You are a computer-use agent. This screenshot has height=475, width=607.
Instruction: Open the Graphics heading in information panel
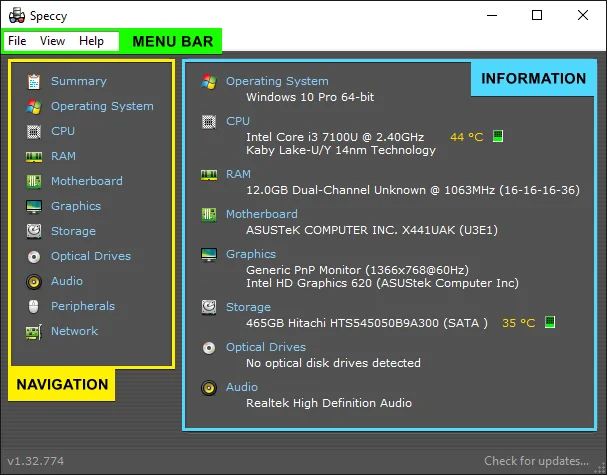click(x=250, y=254)
